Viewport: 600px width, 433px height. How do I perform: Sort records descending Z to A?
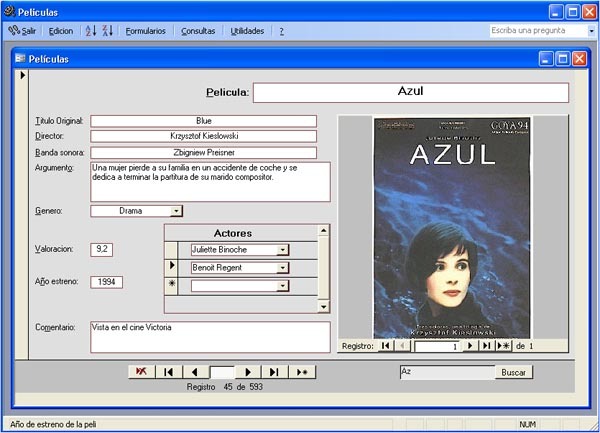[x=108, y=31]
